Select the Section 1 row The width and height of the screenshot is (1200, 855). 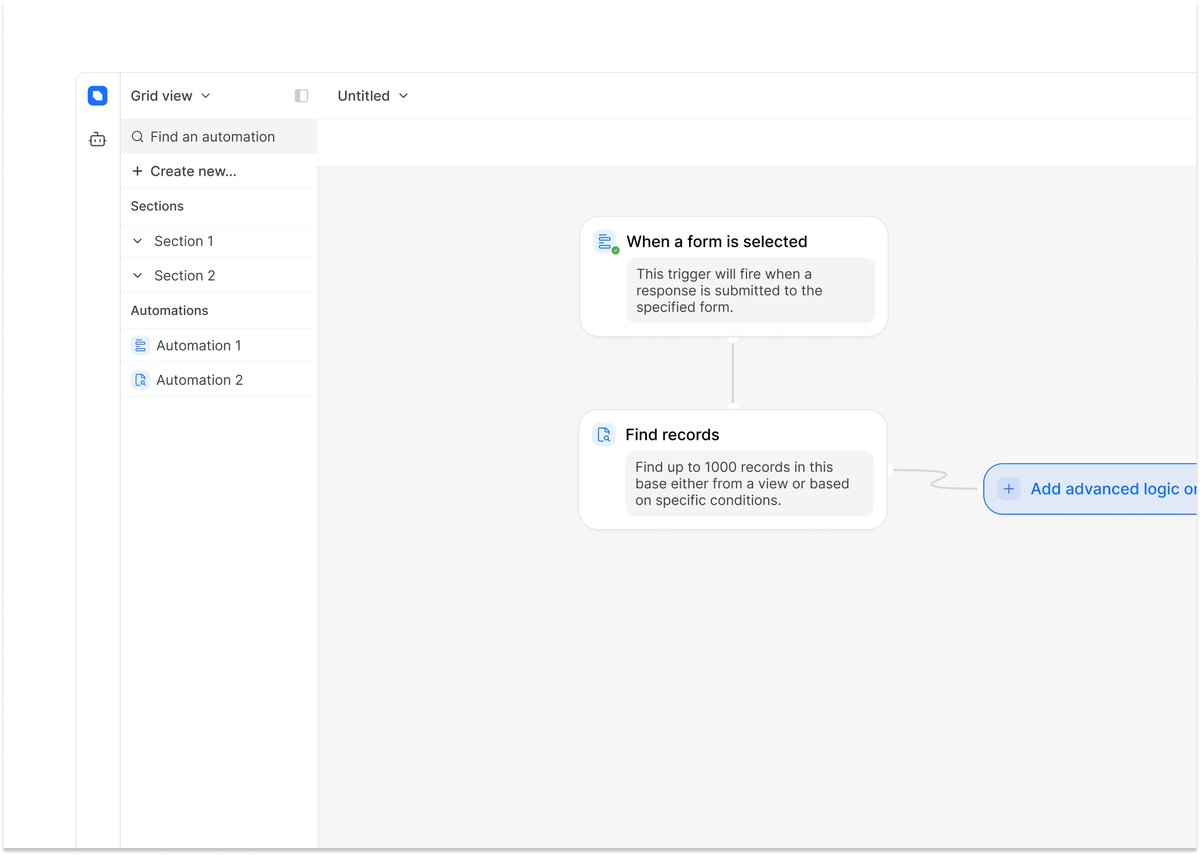pos(219,241)
